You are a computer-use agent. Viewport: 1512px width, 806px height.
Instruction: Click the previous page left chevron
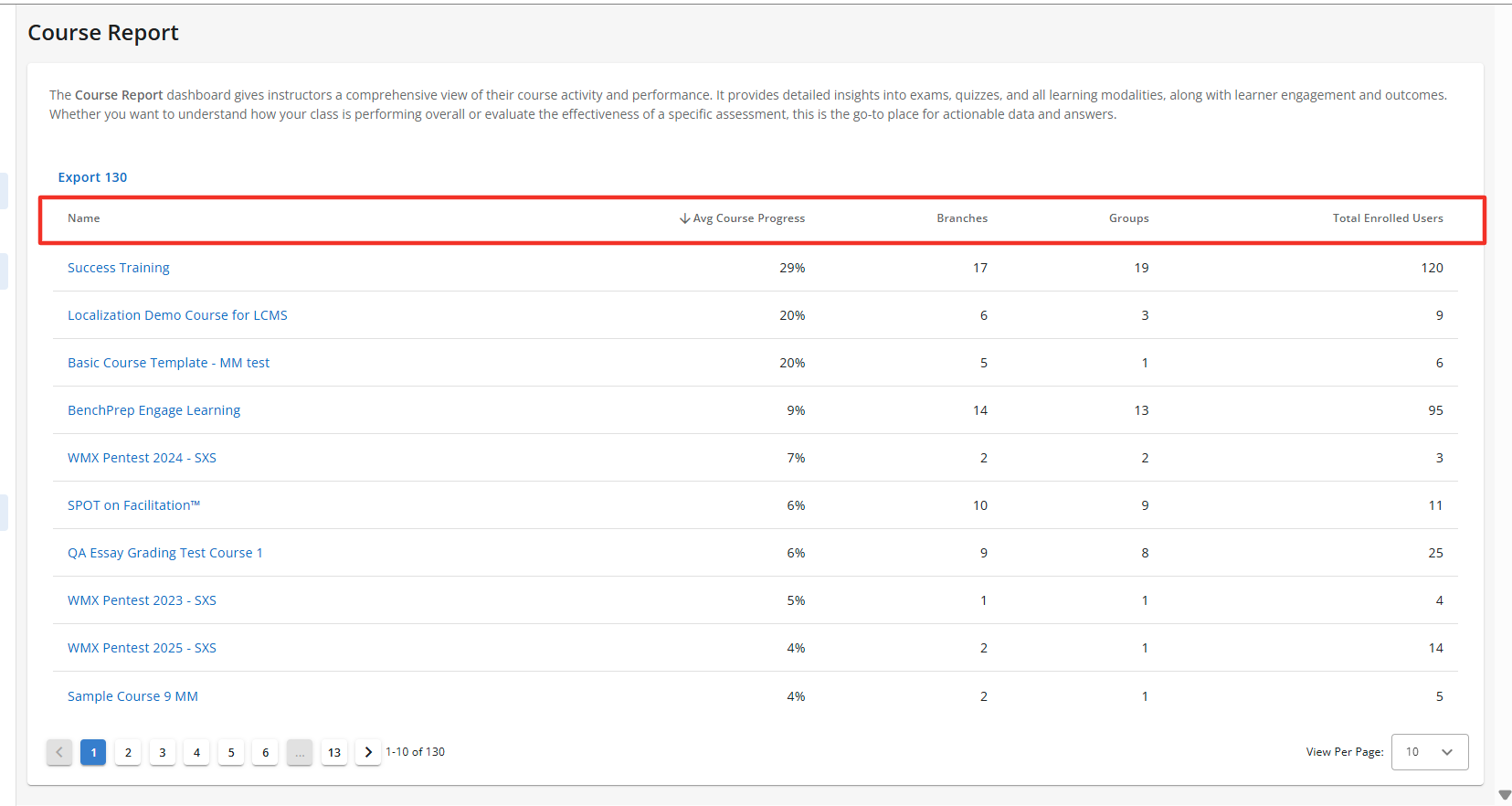59,752
